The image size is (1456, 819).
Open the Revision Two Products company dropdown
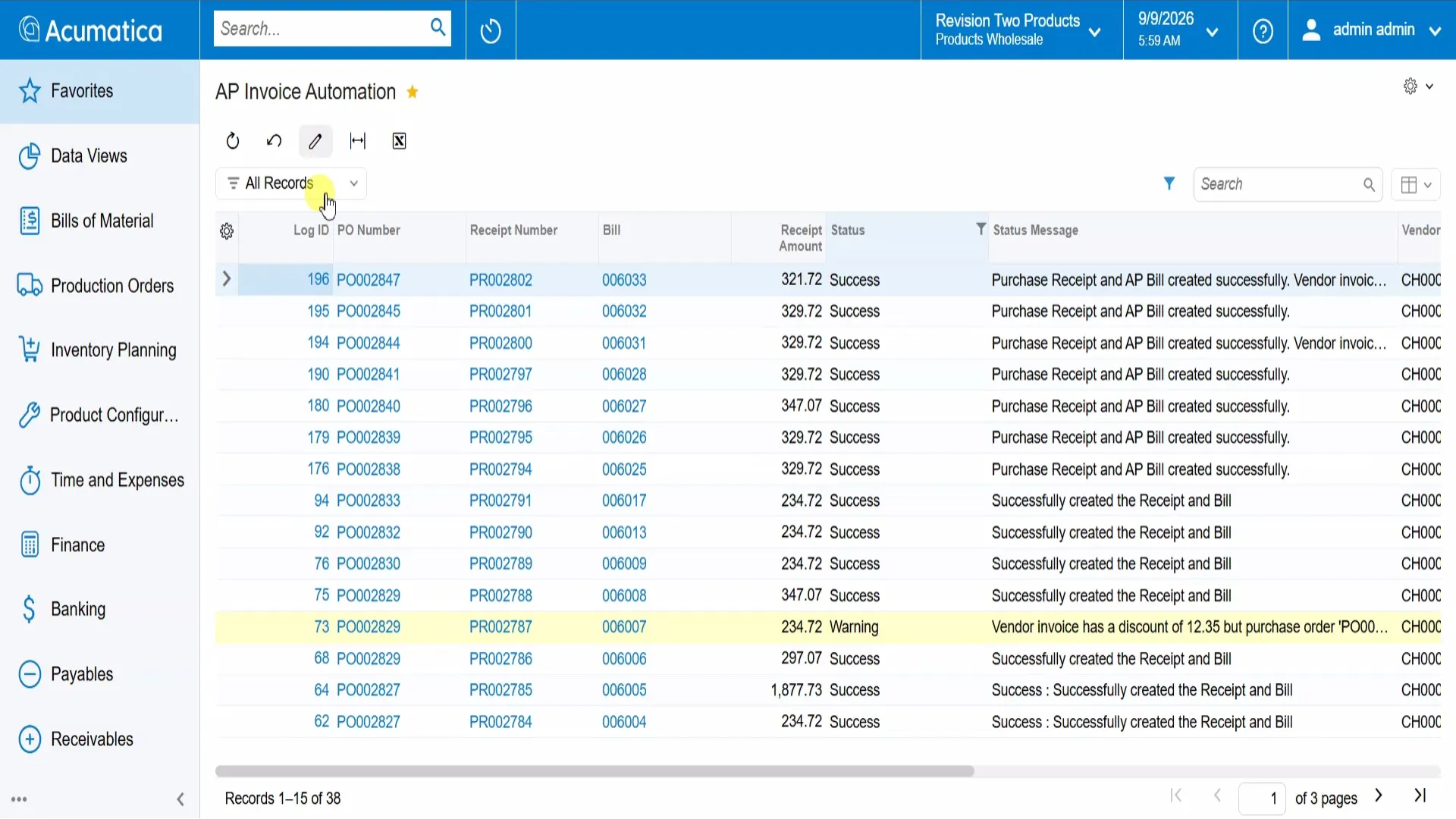[x=1021, y=30]
